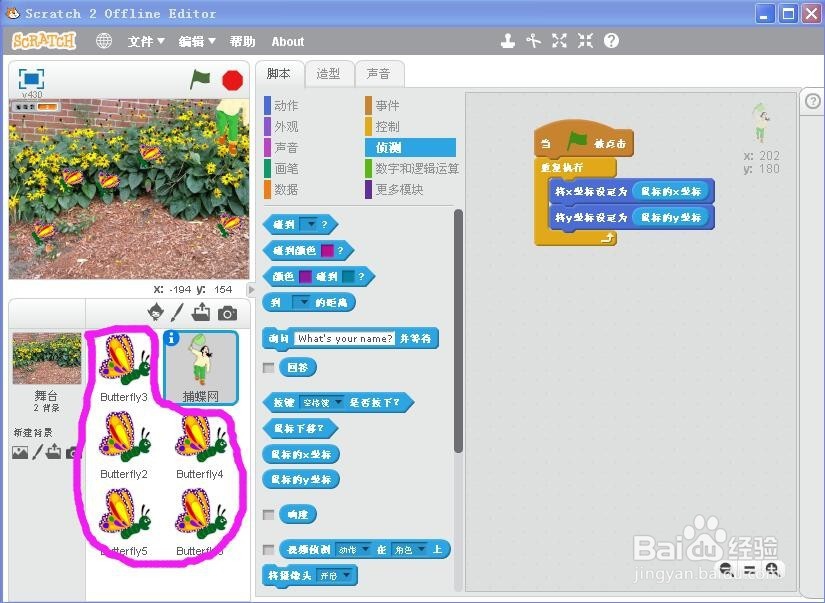Click the grow sprite tool
The height and width of the screenshot is (603, 825).
pyautogui.click(x=558, y=41)
